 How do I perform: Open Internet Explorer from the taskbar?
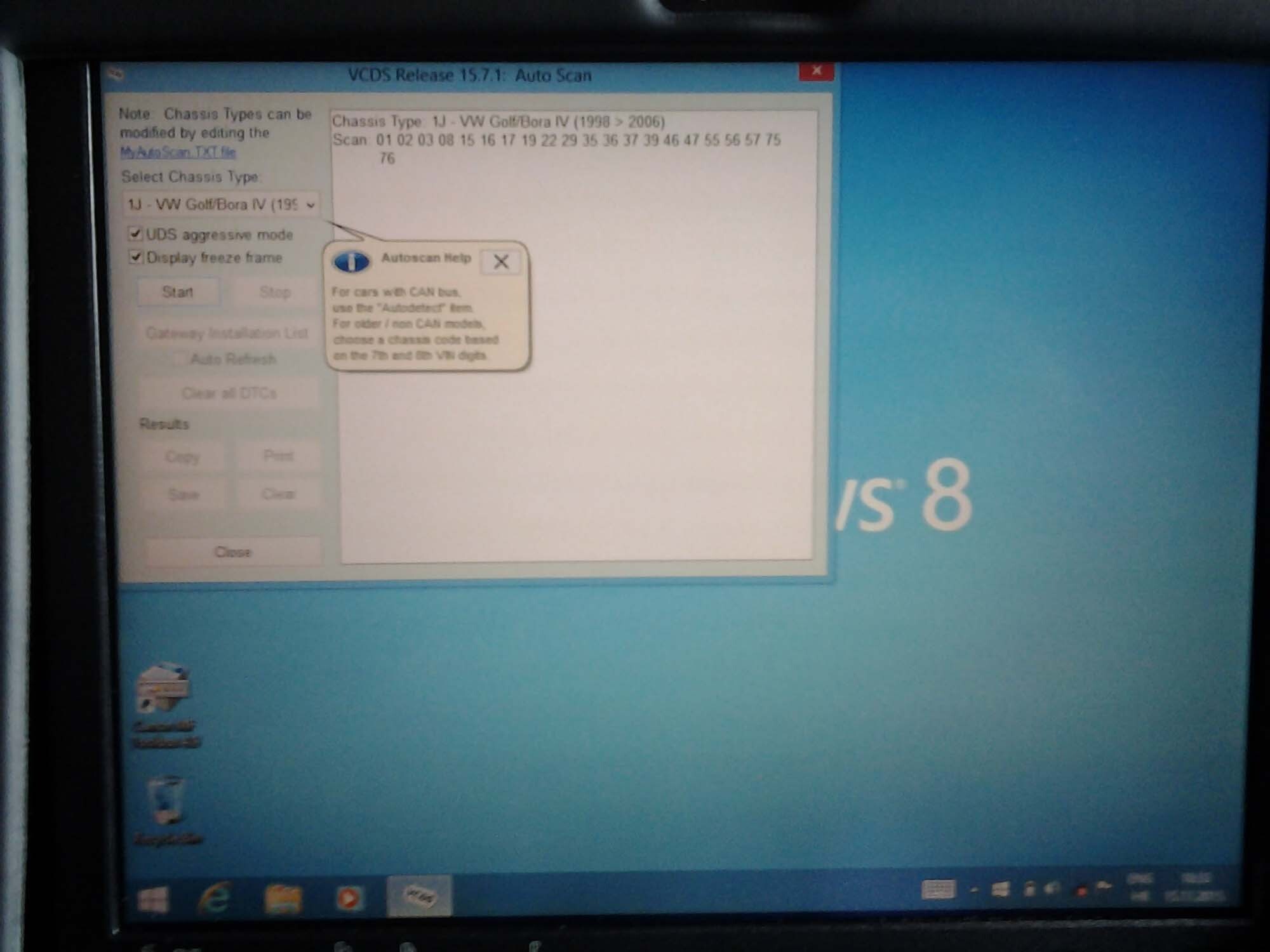pyautogui.click(x=215, y=897)
